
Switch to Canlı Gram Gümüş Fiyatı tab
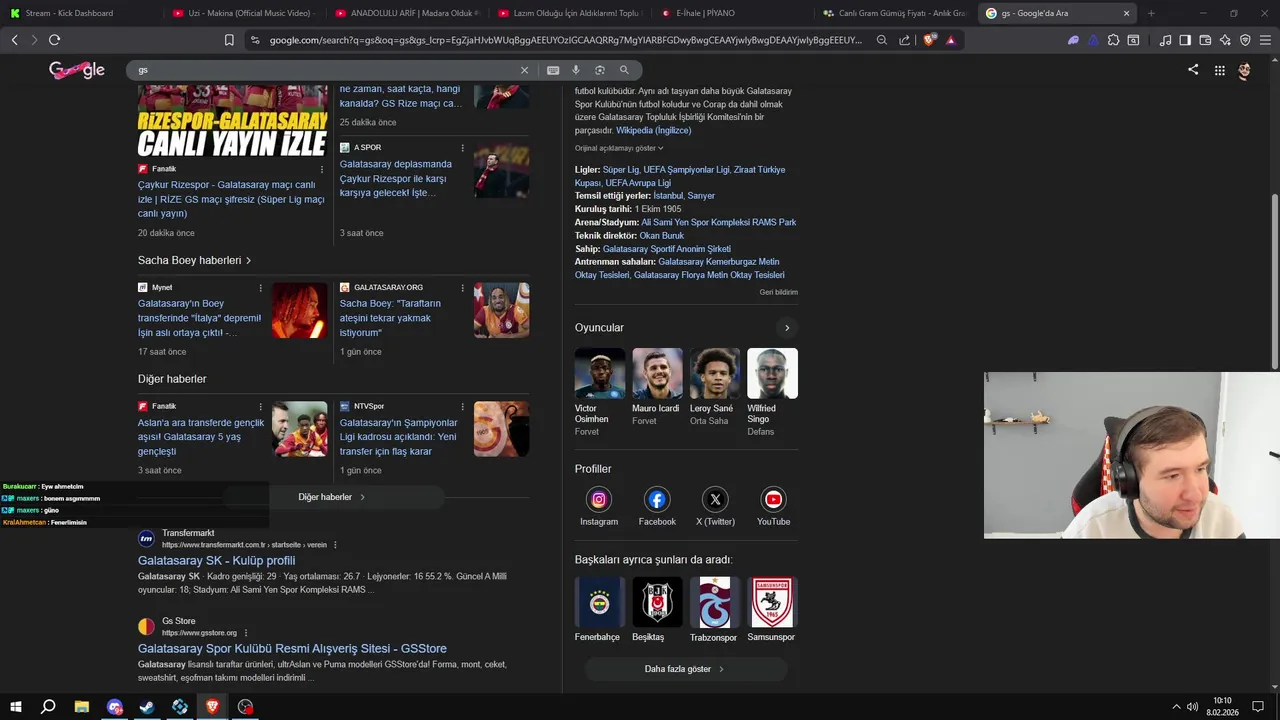pyautogui.click(x=894, y=13)
